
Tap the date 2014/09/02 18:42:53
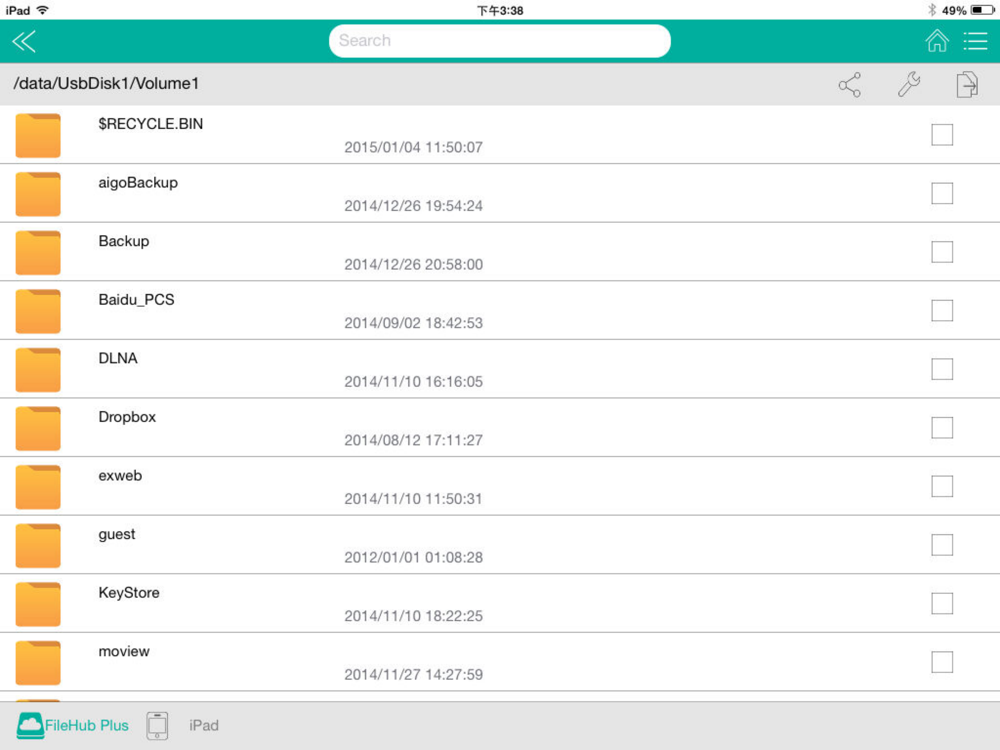pyautogui.click(x=413, y=323)
